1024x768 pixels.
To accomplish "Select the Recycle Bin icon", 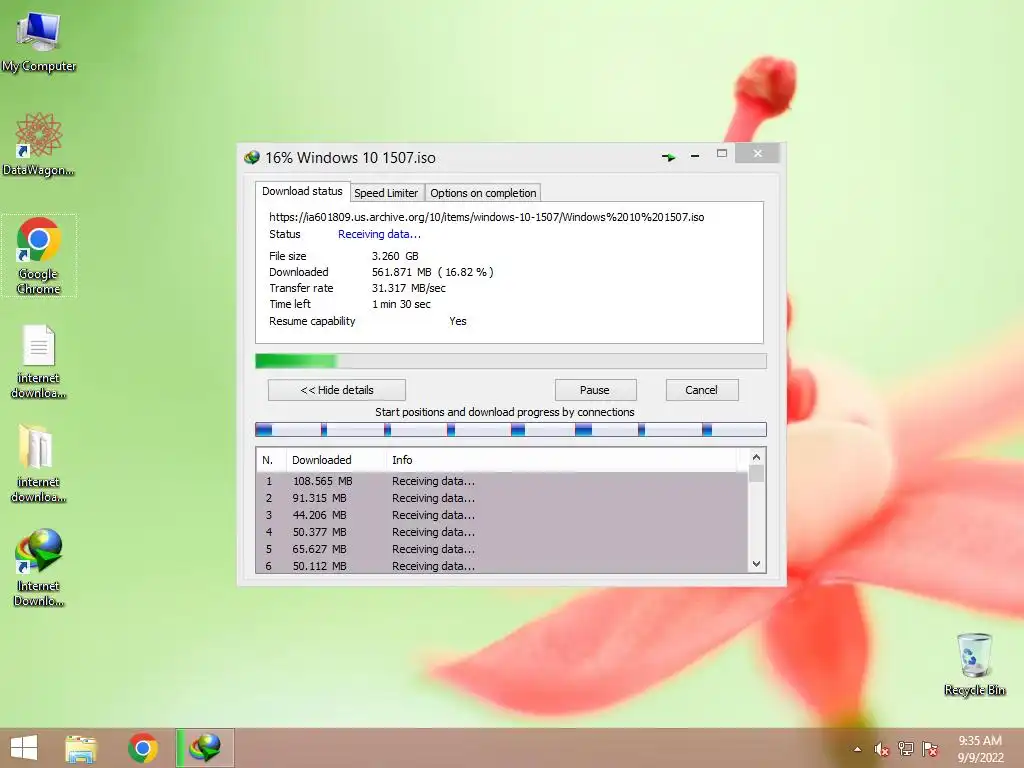I will (x=974, y=664).
